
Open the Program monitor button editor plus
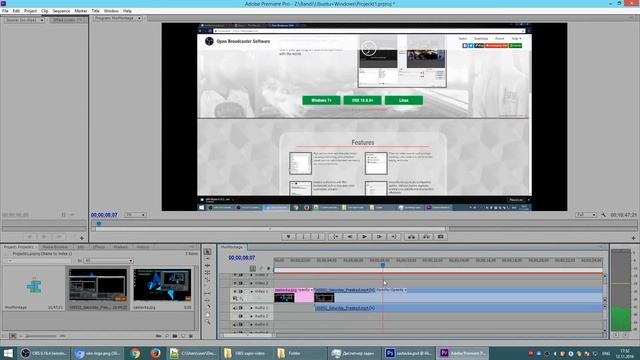coord(633,238)
